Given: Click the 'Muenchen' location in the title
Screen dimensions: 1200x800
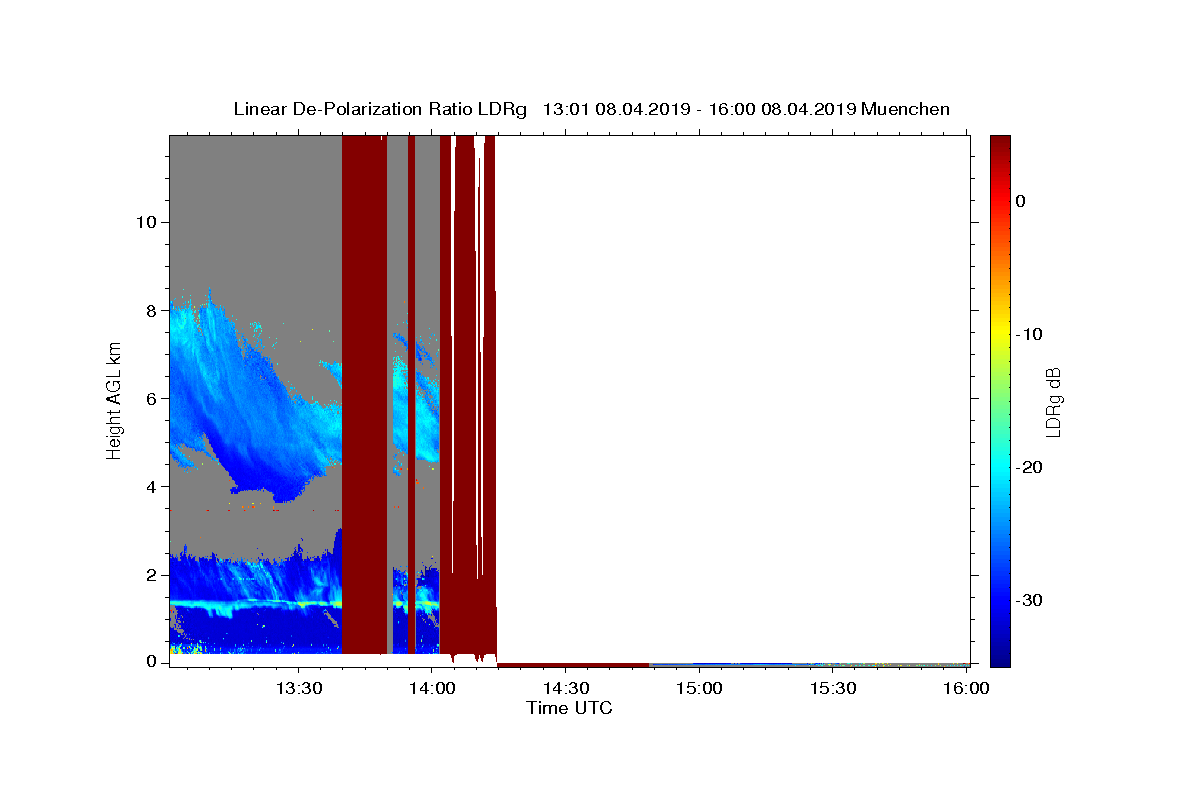Looking at the screenshot, I should coord(905,109).
